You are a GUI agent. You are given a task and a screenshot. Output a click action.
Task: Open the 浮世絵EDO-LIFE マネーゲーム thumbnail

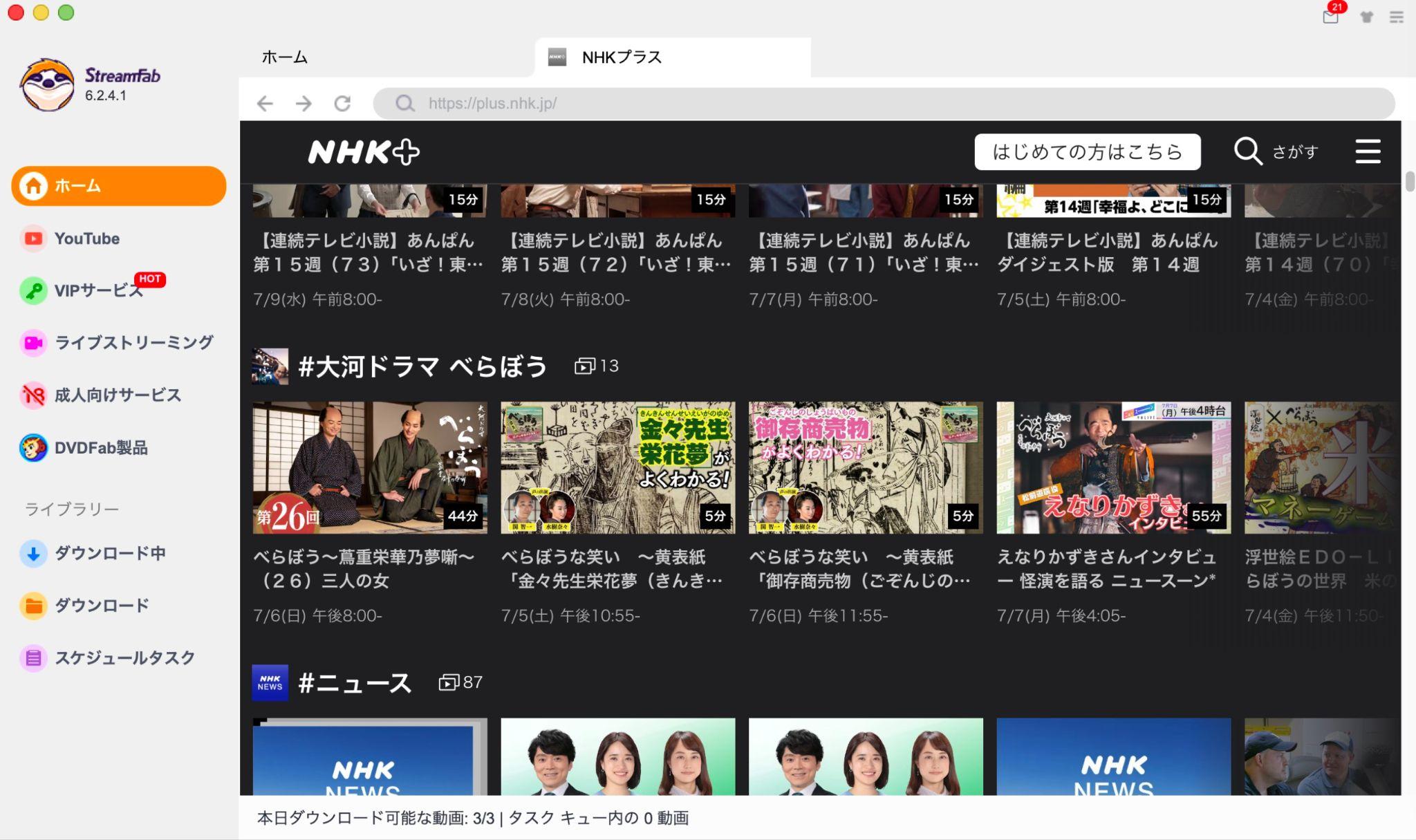pyautogui.click(x=1323, y=467)
